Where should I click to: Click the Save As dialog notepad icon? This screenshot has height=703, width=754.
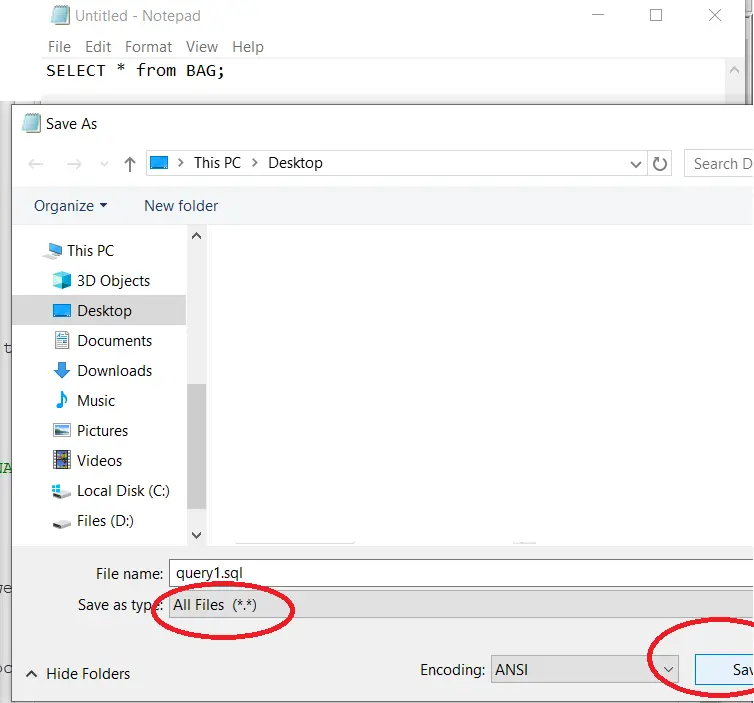pos(31,123)
